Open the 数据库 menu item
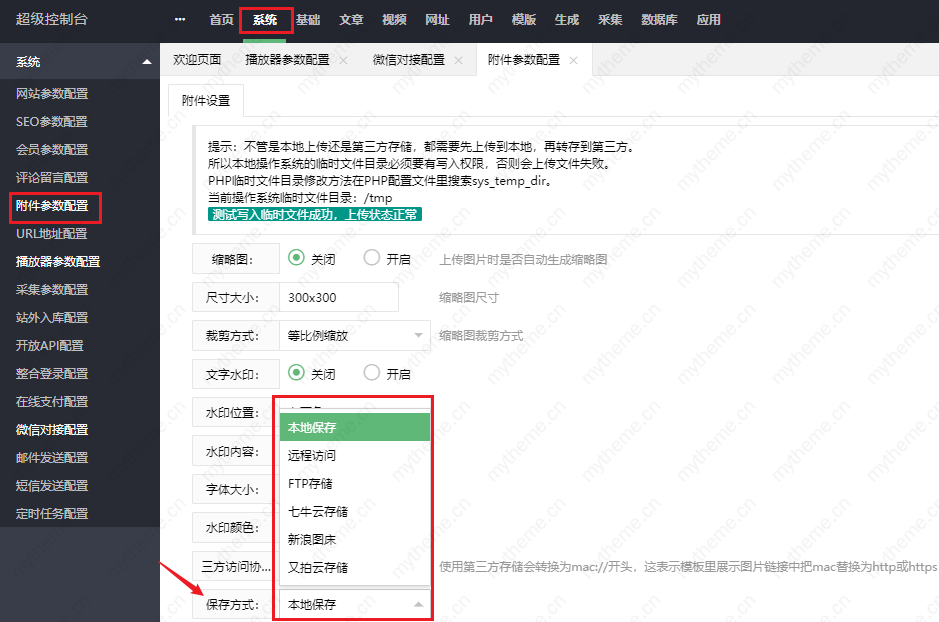 [659, 18]
